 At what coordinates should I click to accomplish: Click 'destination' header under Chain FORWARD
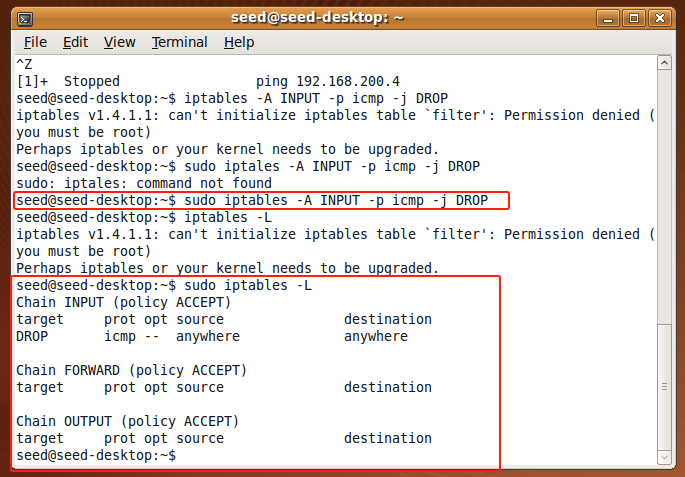(388, 388)
